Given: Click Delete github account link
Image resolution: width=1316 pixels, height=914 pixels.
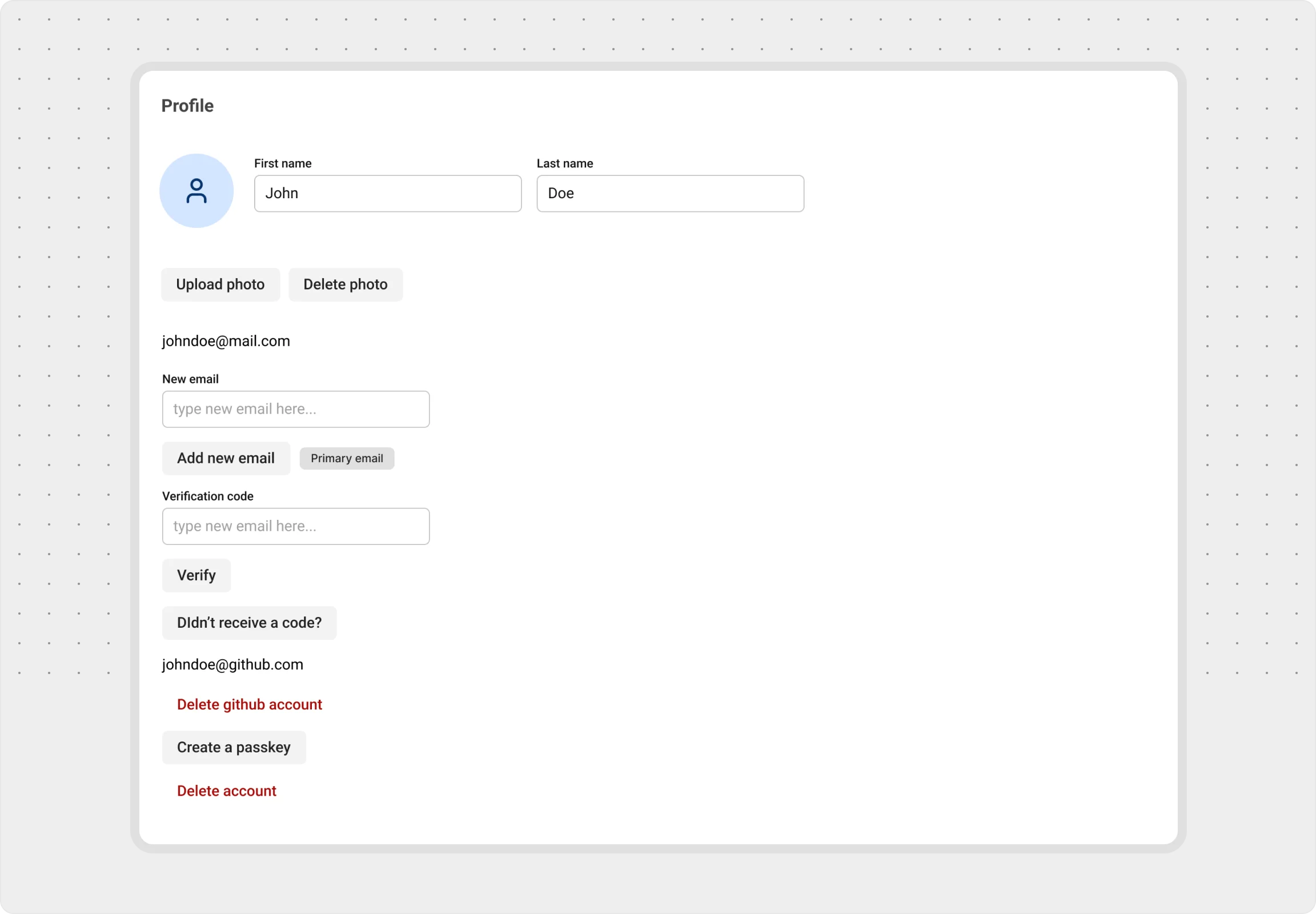Looking at the screenshot, I should click(249, 704).
